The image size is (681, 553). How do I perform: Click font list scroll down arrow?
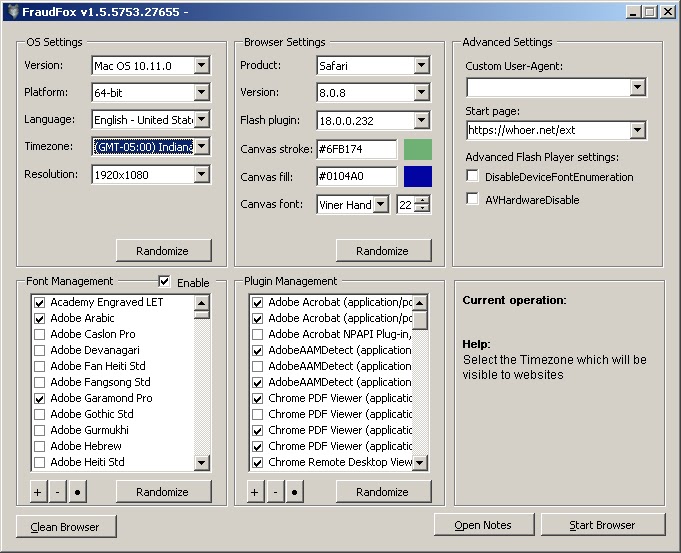(x=202, y=462)
